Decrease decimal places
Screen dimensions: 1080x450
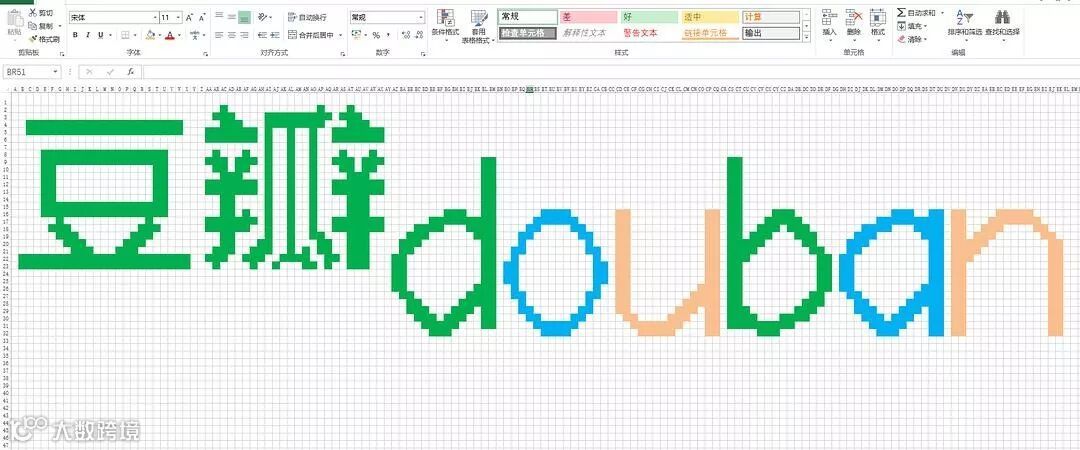419,34
